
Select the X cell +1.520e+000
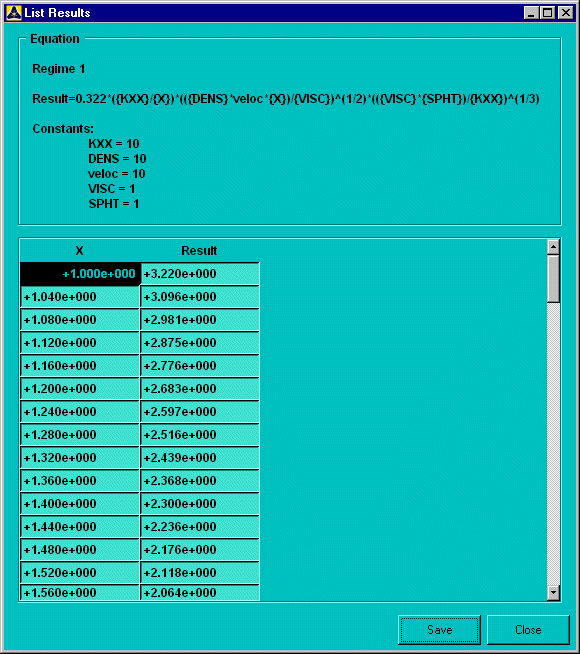coord(80,573)
